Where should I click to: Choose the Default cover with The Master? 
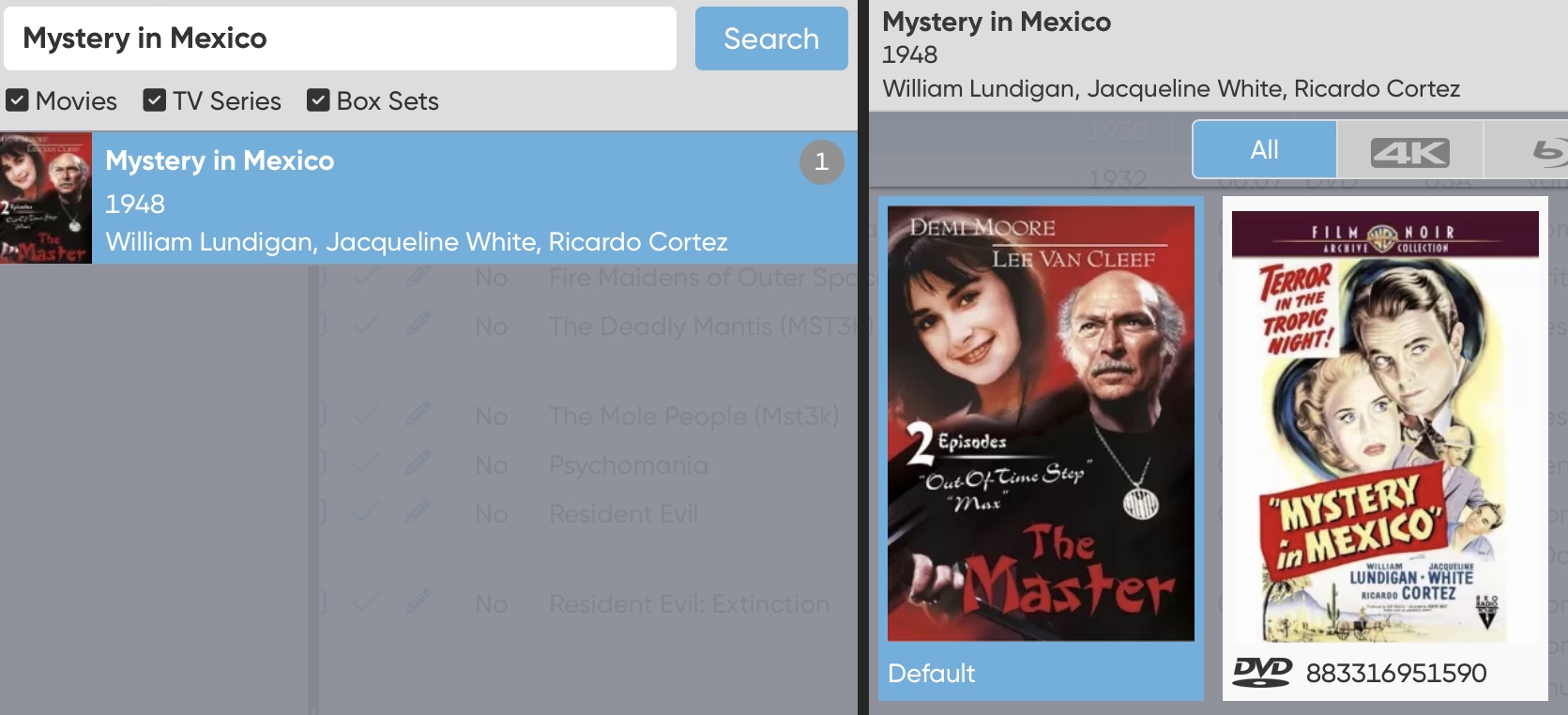coord(1041,424)
